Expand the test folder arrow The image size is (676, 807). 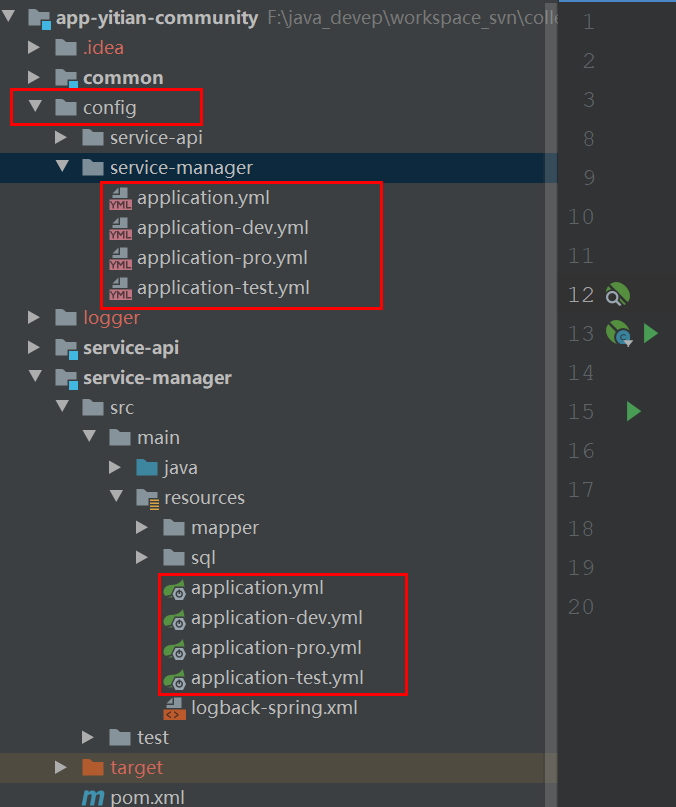click(x=88, y=738)
